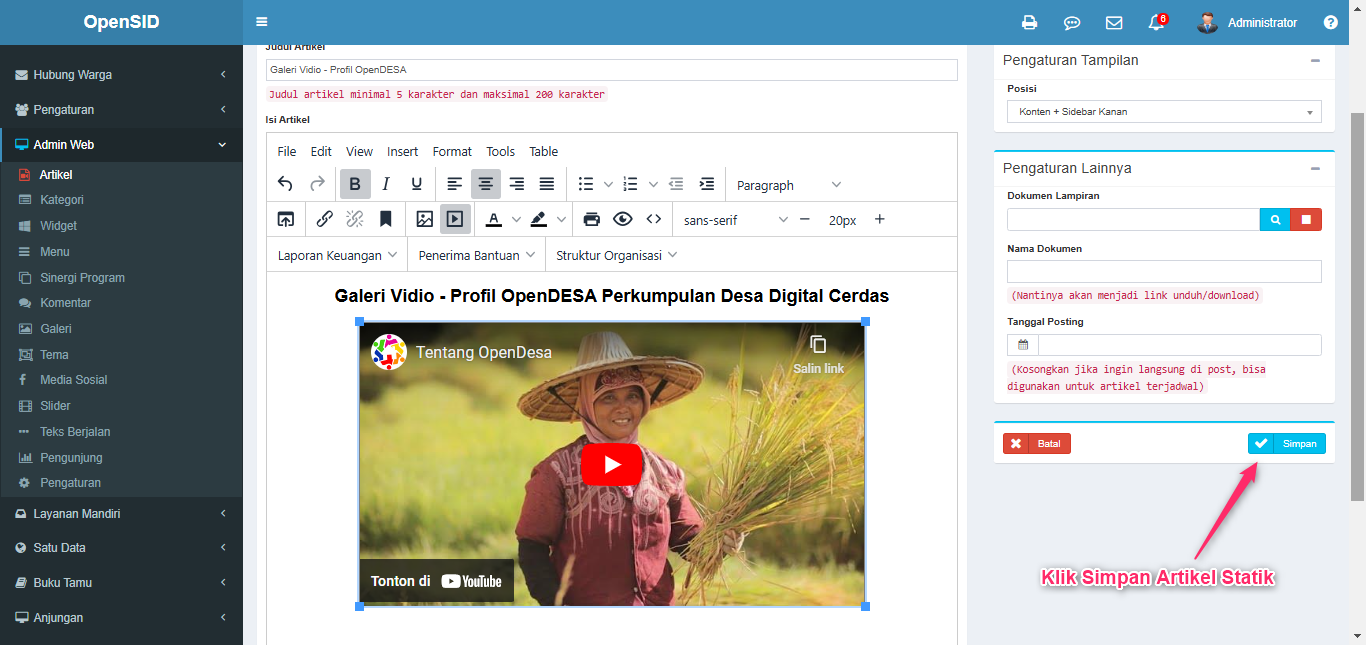The height and width of the screenshot is (645, 1366).
Task: Click the Simpan button
Action: 1287,443
